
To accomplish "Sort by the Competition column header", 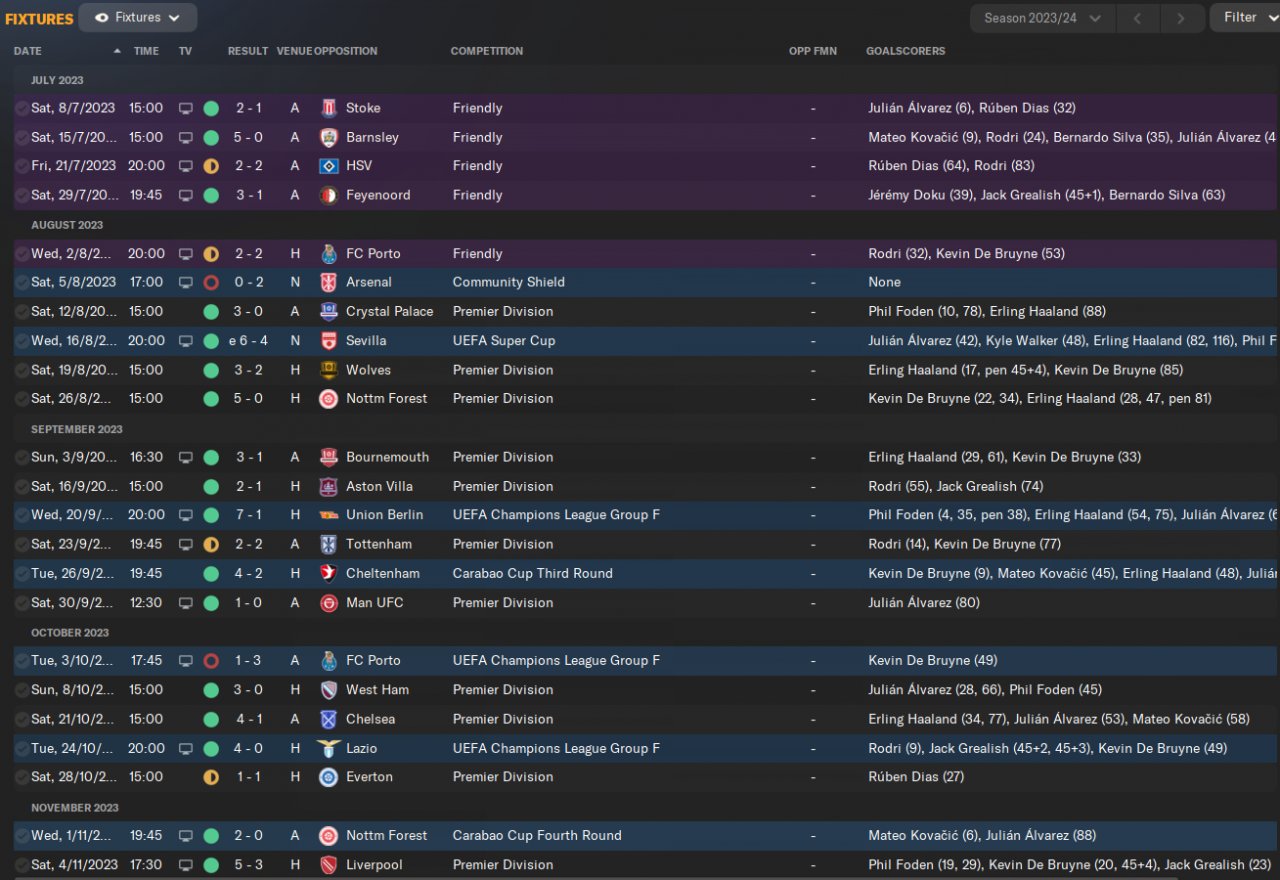I will pos(486,51).
